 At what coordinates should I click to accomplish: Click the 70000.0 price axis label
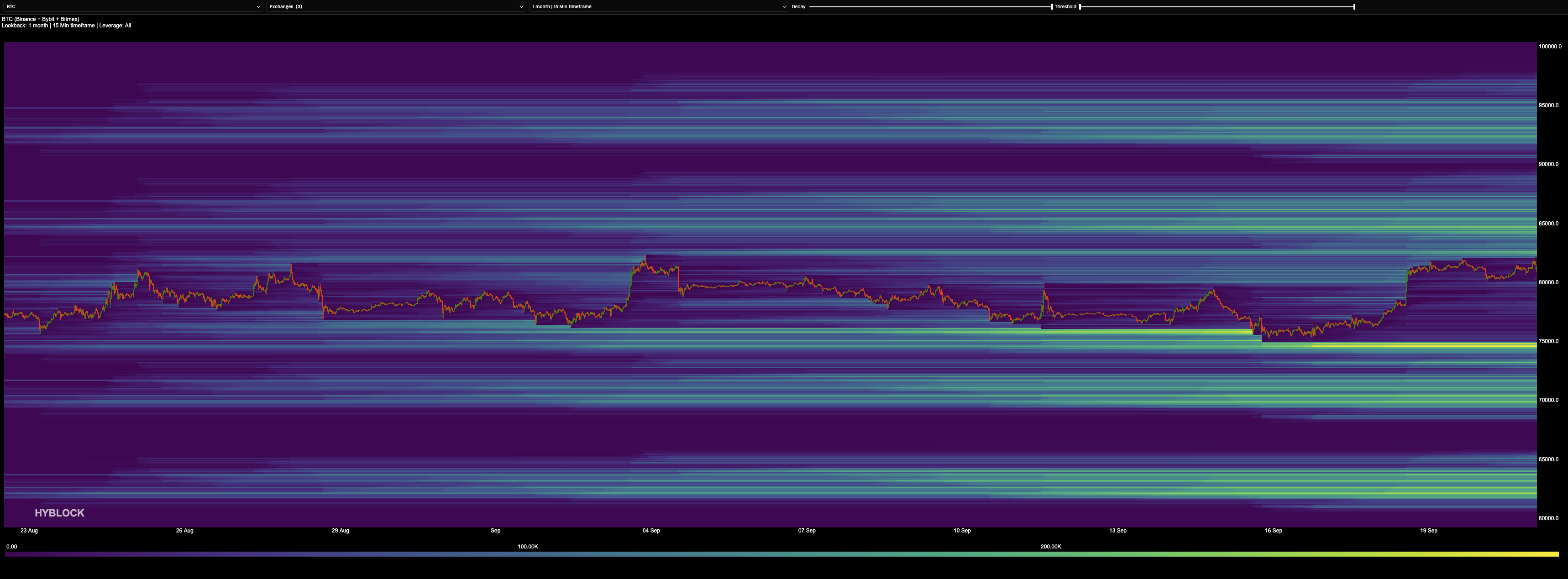coord(1549,400)
